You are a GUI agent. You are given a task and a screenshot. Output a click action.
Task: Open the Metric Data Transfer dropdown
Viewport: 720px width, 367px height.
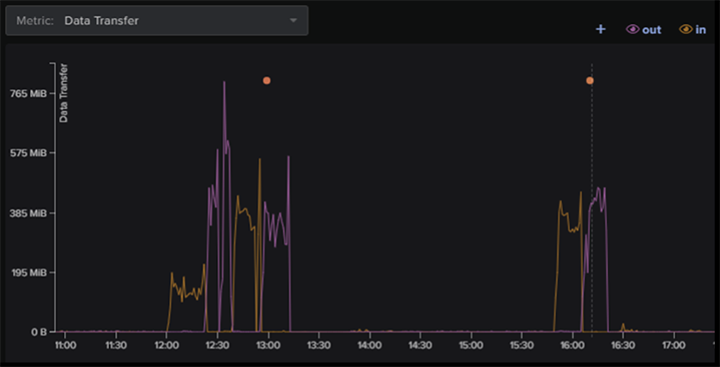157,21
